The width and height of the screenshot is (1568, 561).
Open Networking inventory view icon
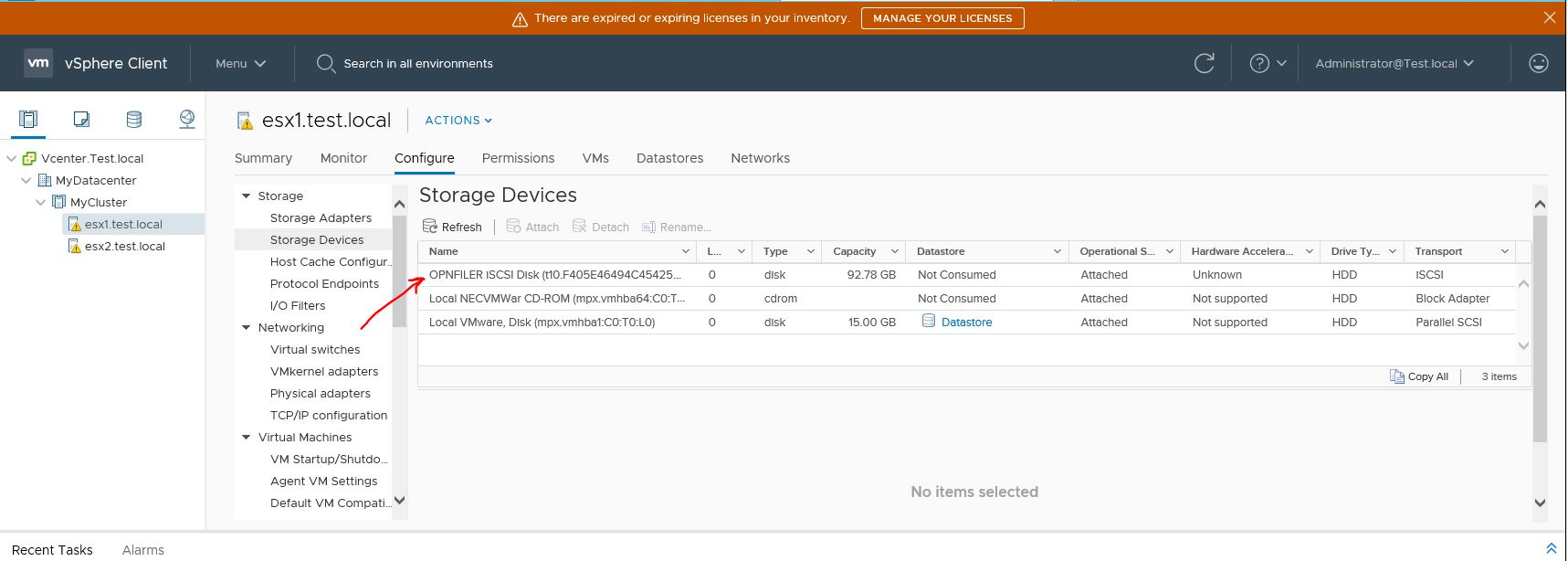[x=187, y=120]
